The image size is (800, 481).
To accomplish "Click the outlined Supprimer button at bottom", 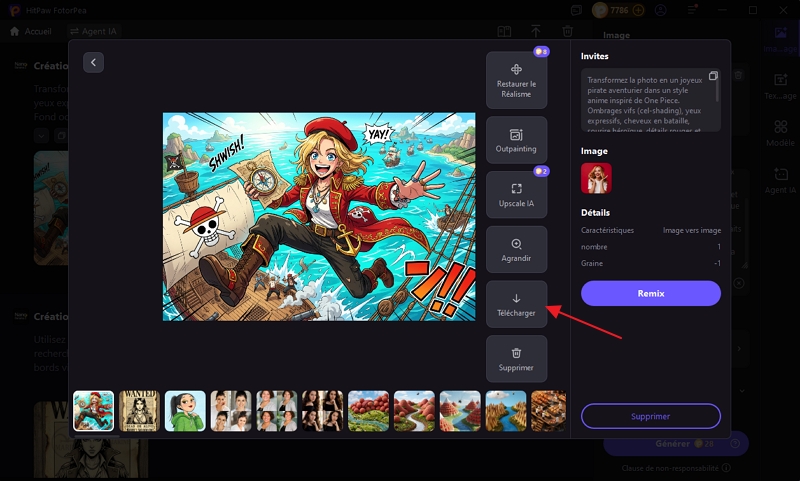I will click(651, 416).
